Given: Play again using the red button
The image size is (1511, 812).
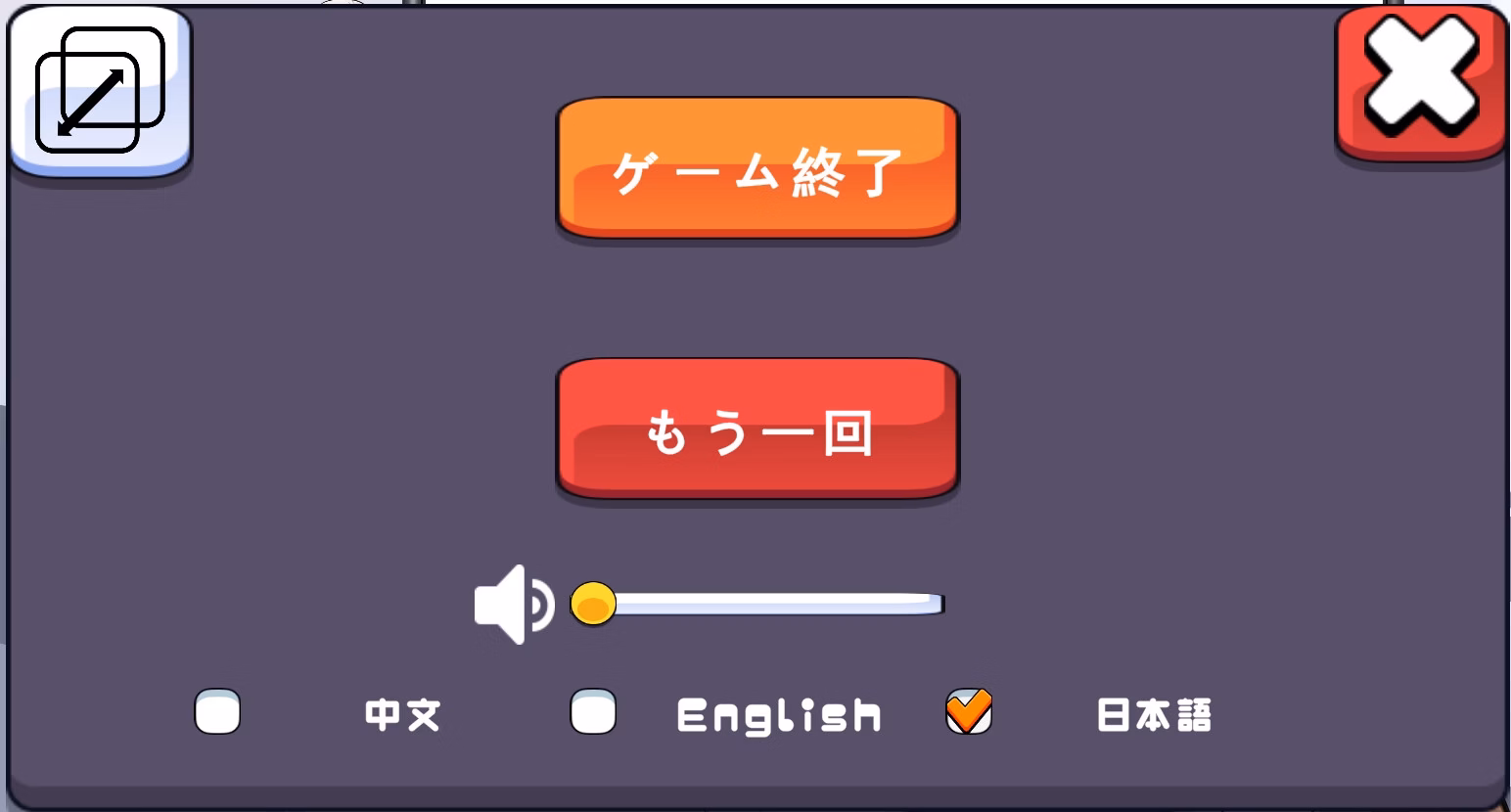Looking at the screenshot, I should (757, 429).
